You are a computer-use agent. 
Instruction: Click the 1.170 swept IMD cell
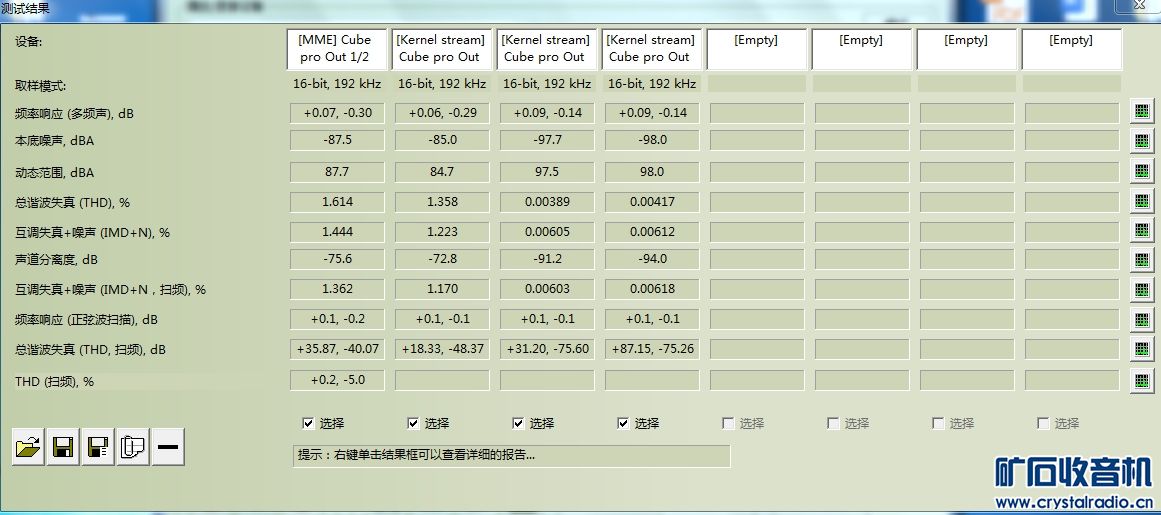[x=443, y=289]
